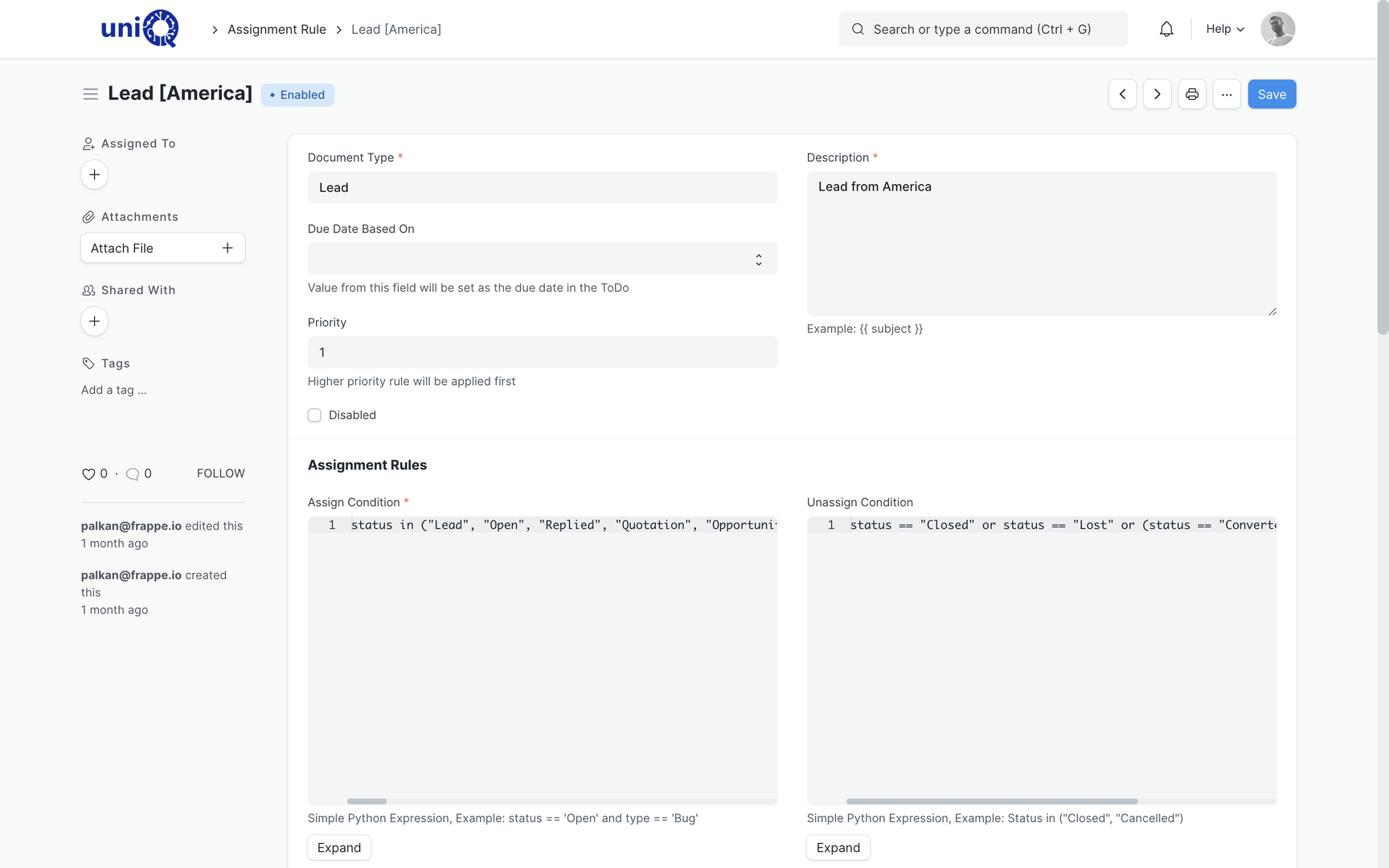Go to previous document arrow
This screenshot has width=1389, height=868.
pos(1122,94)
